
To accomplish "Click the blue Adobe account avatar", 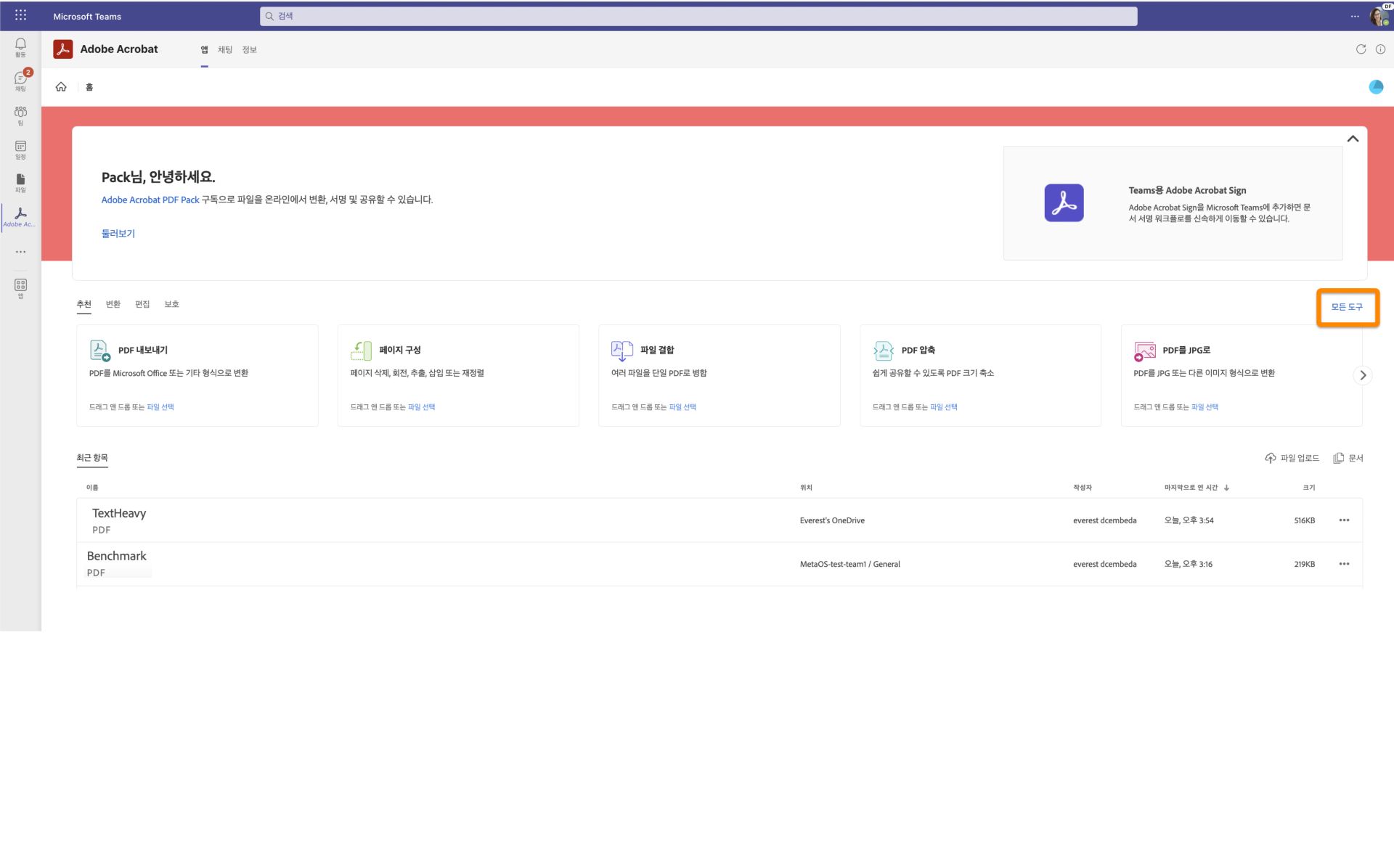I will pos(1376,87).
